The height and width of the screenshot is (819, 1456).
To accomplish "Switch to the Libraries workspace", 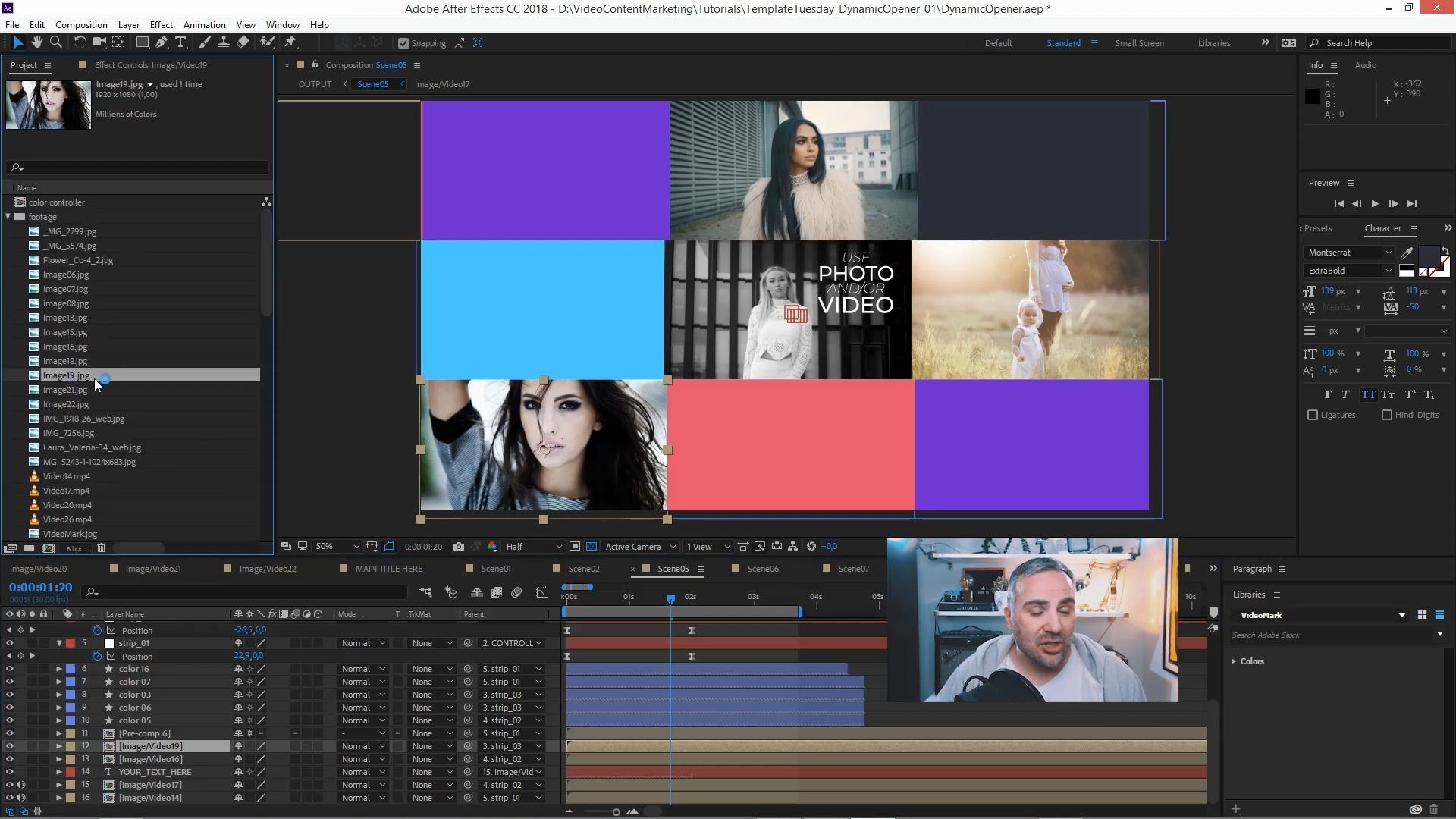I will pyautogui.click(x=1213, y=43).
